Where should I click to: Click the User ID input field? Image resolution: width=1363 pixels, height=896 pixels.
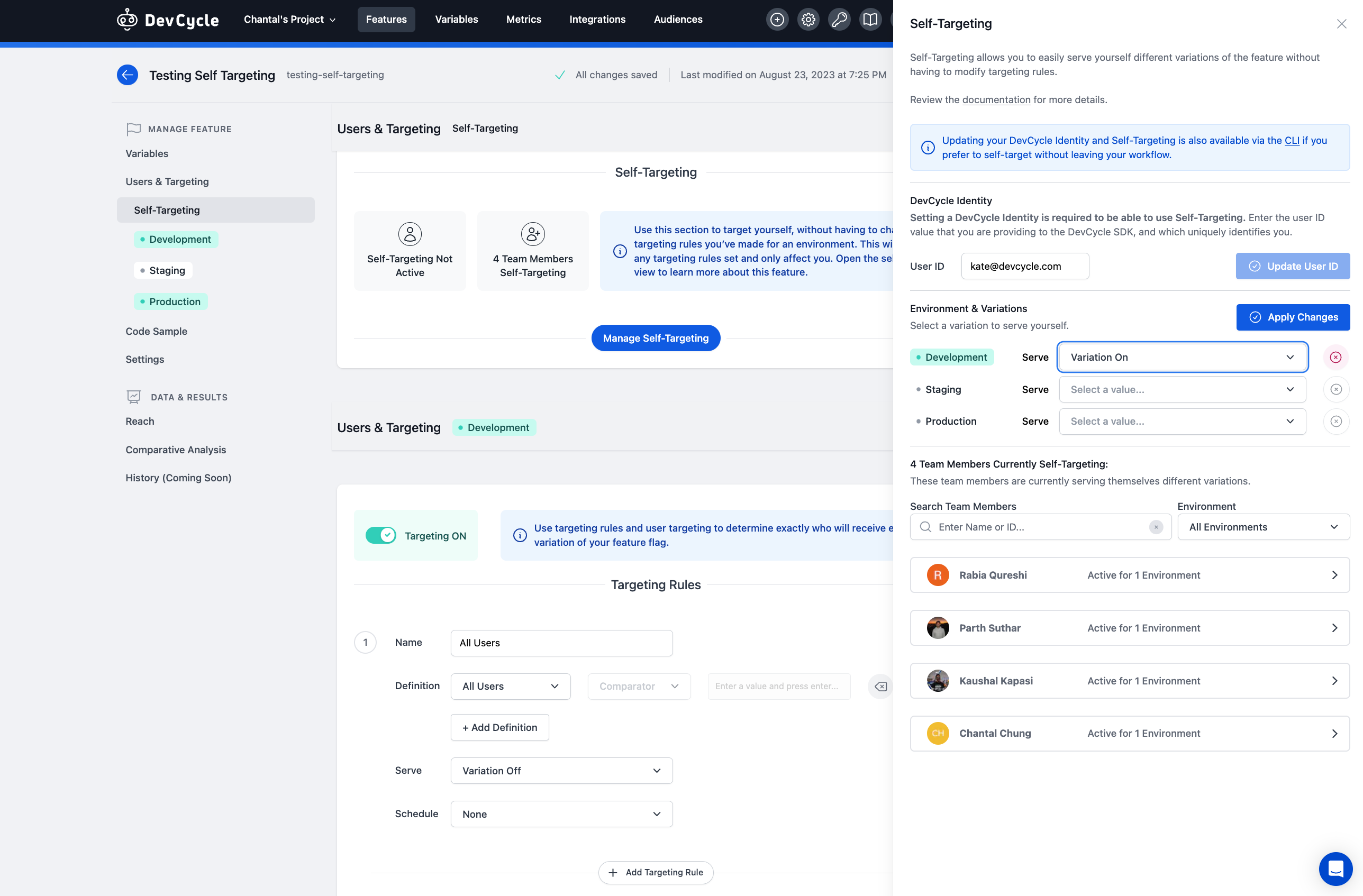1024,266
